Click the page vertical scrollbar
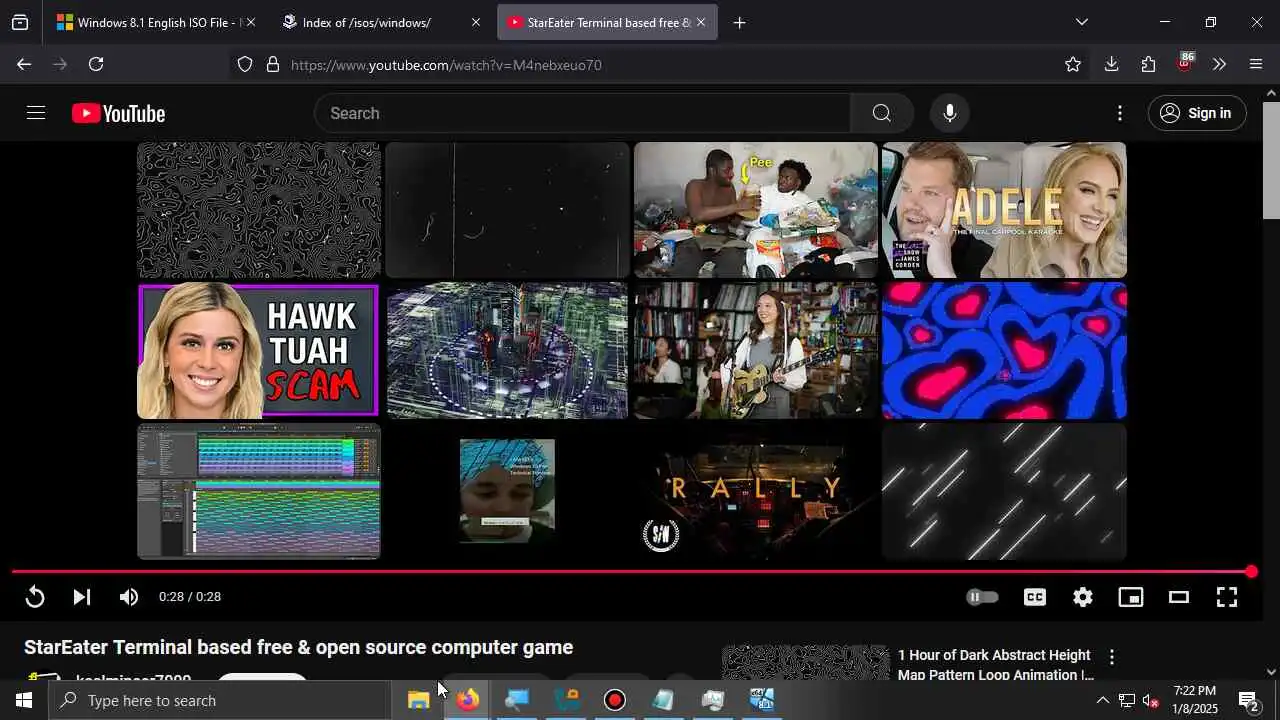 point(1271,160)
